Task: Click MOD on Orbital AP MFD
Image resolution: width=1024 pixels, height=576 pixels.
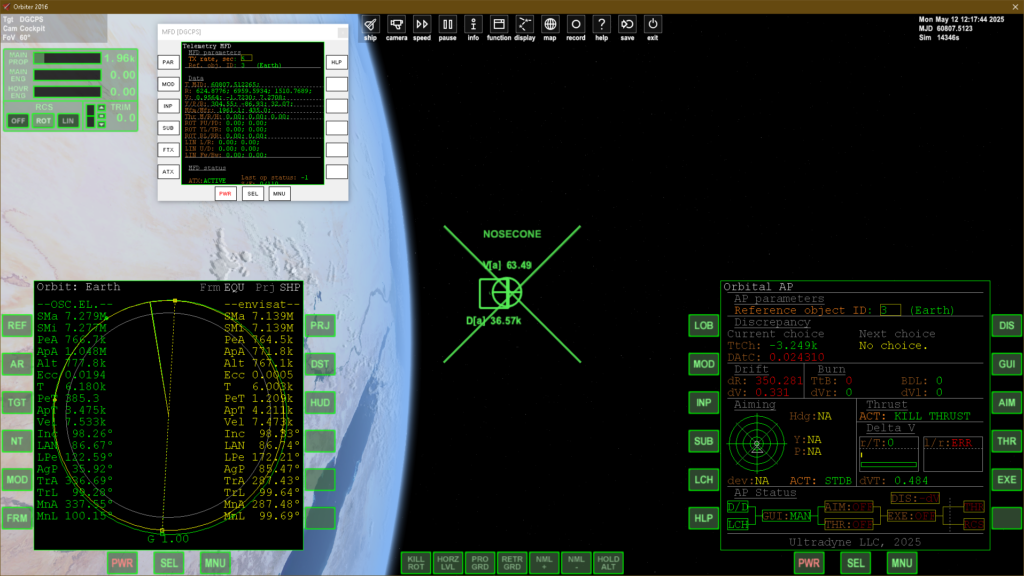Action: 703,364
